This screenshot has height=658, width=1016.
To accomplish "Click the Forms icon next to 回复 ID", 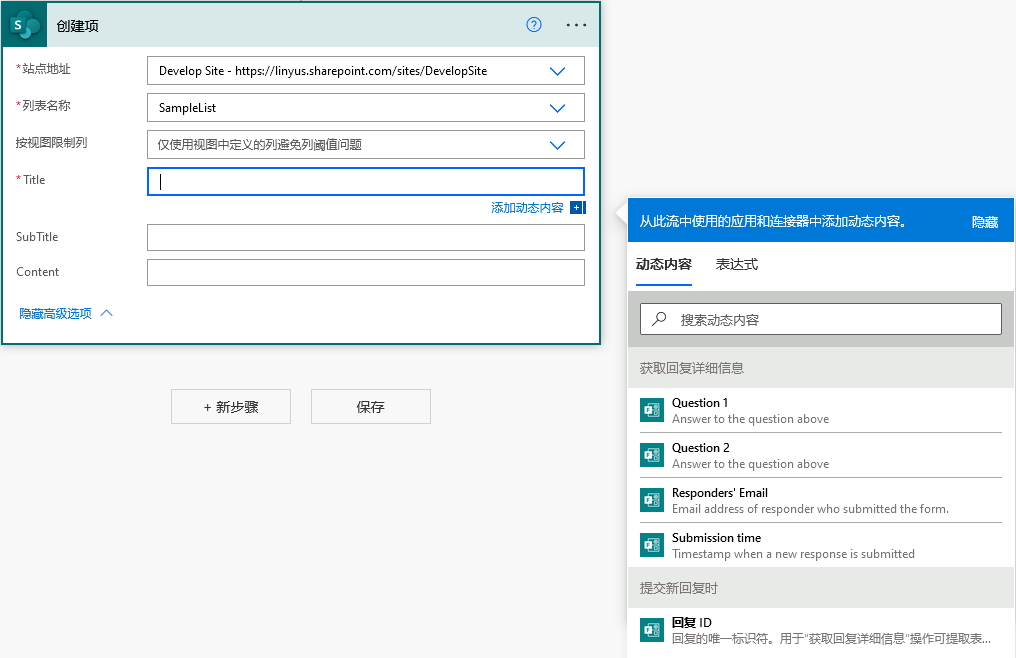I will 652,630.
